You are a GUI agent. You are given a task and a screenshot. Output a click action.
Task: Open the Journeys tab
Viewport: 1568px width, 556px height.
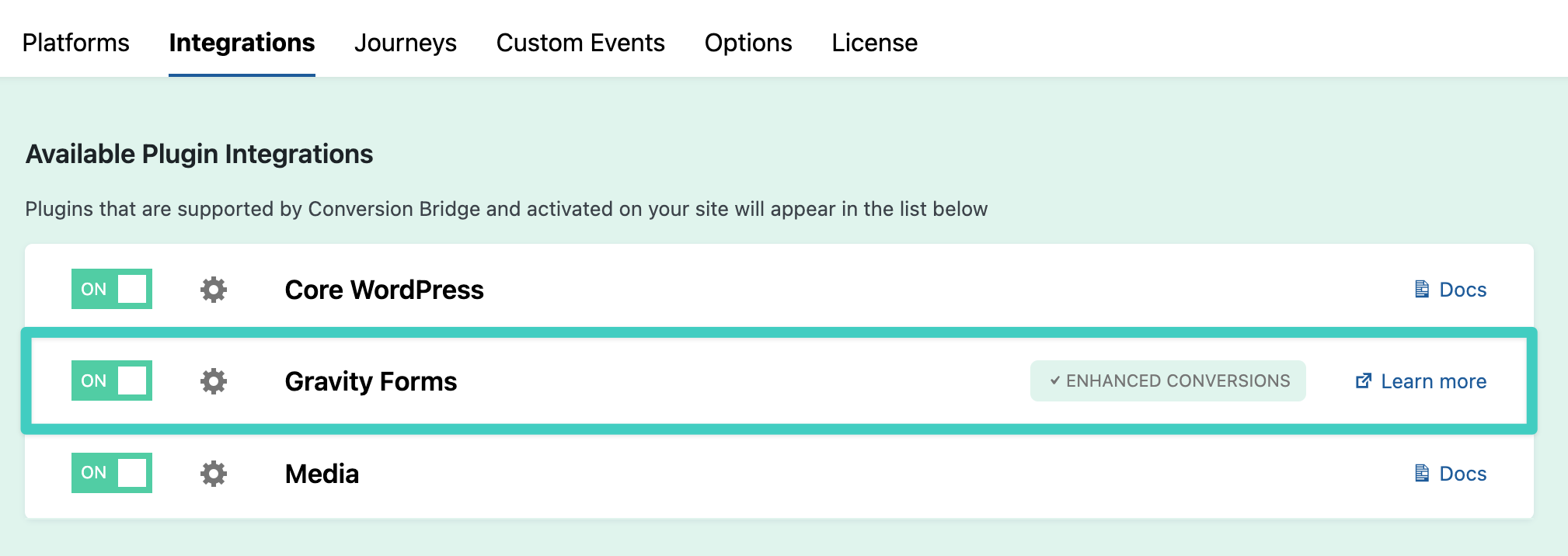click(x=406, y=43)
